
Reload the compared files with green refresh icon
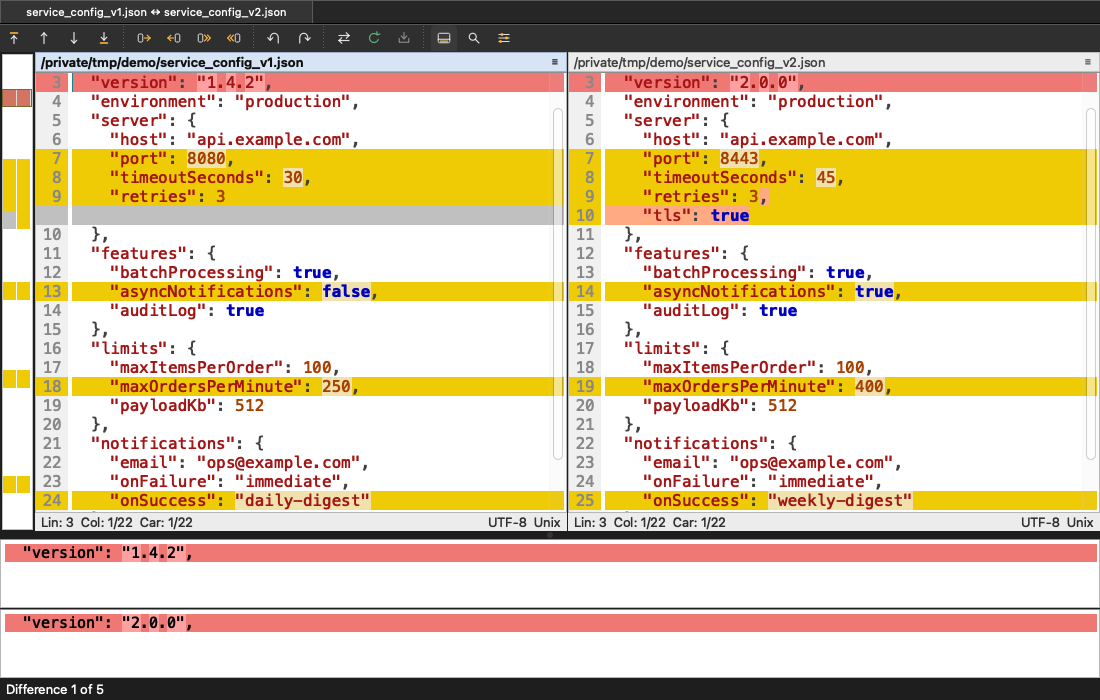[x=374, y=38]
